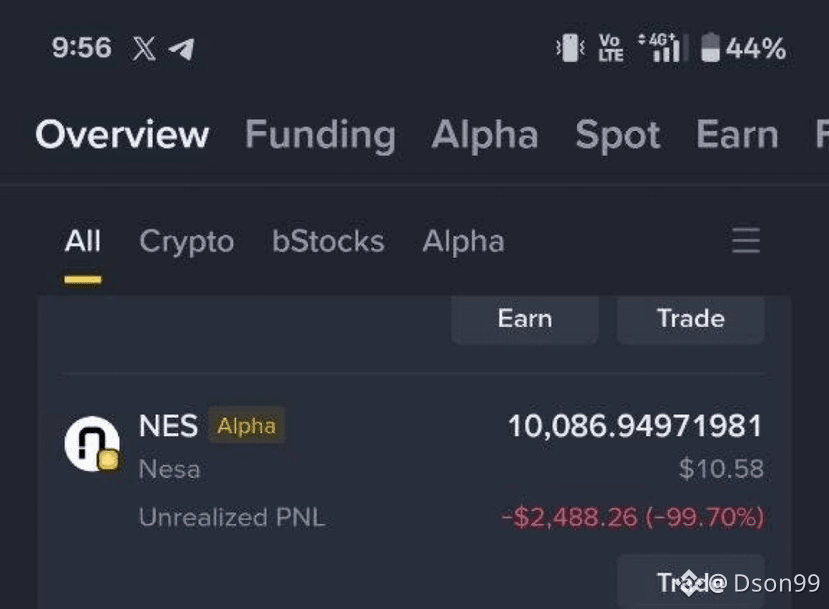829x609 pixels.
Task: Open the asset list filter menu icon
Action: pyautogui.click(x=746, y=241)
